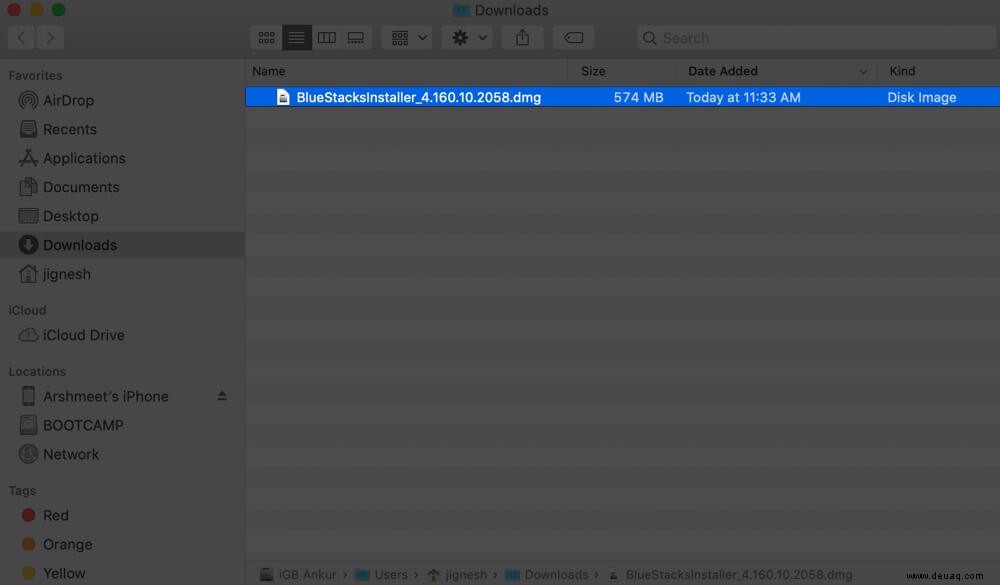Switch to icon view

(267, 38)
